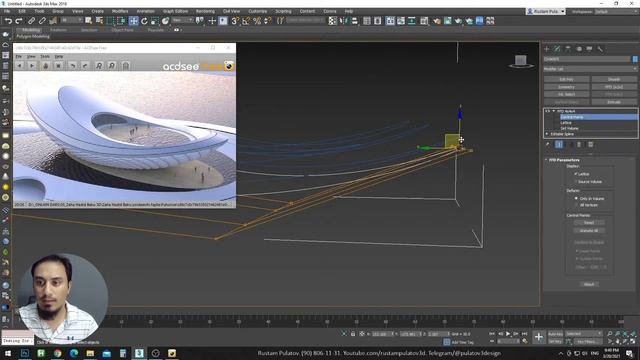Click the Reset control points button

pos(589,223)
